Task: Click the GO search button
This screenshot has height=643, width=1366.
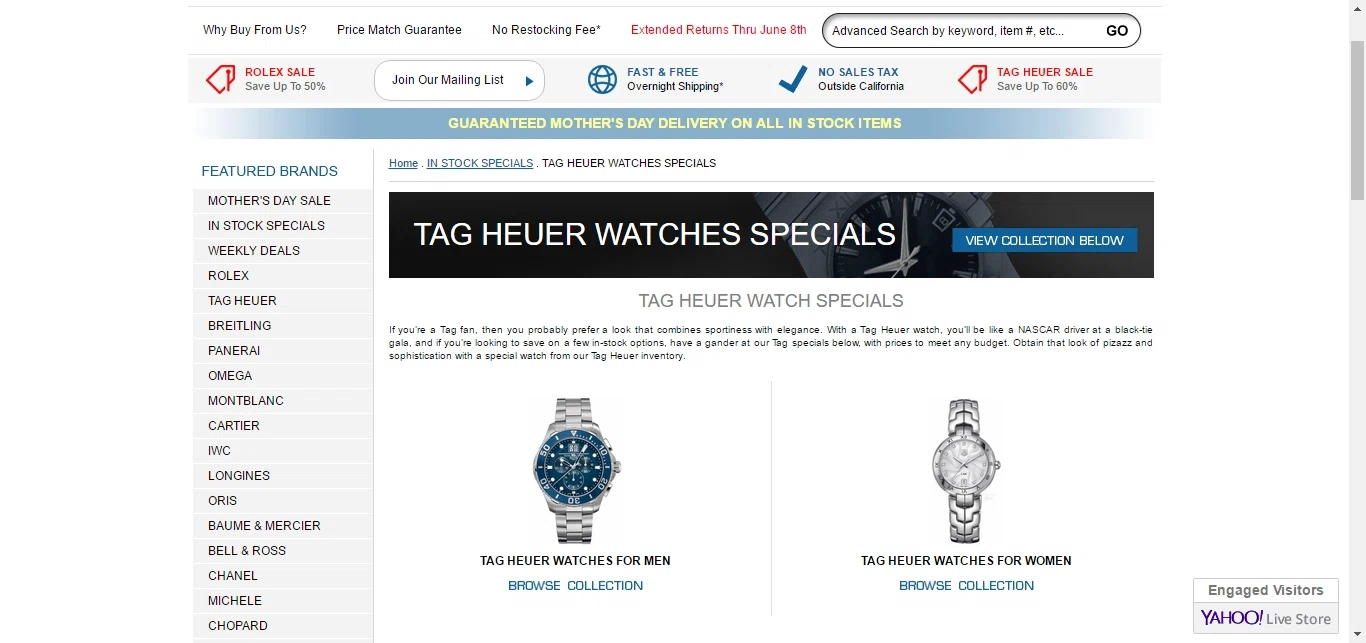Action: (1117, 31)
